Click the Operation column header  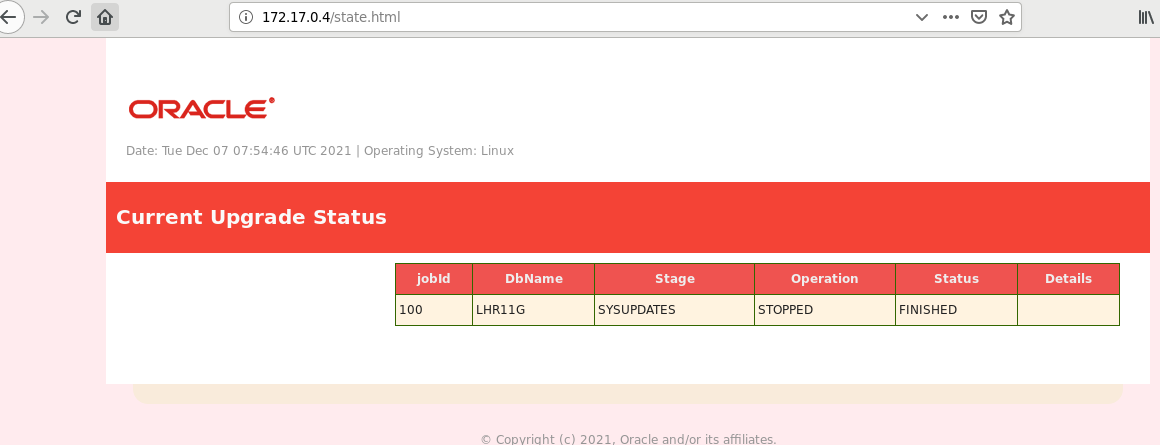coord(825,279)
